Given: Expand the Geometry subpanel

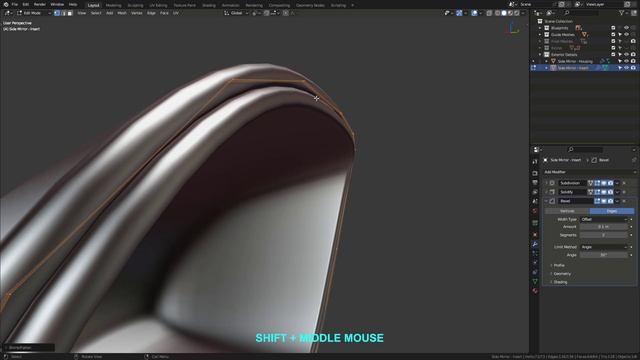Looking at the screenshot, I should [562, 273].
